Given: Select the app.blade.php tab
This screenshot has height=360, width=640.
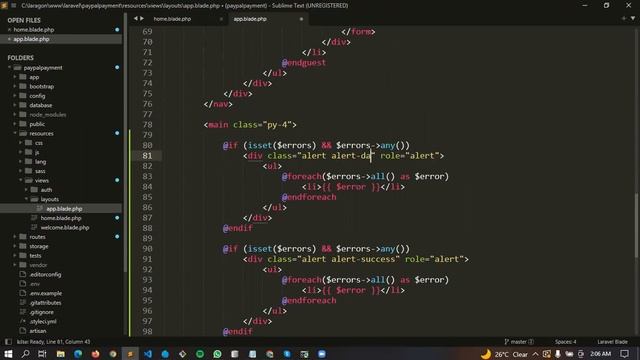Looking at the screenshot, I should click(250, 19).
